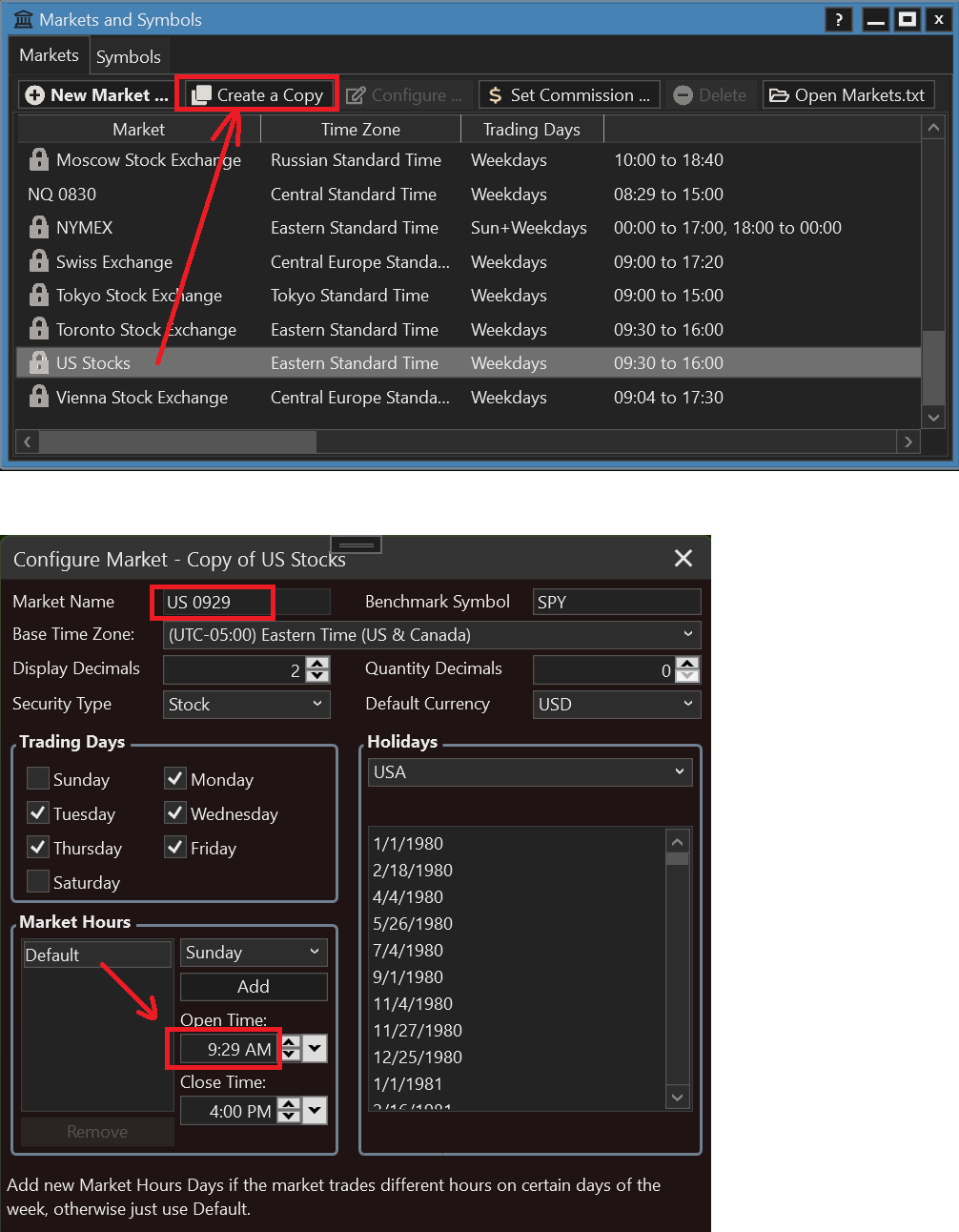Click the New Market plus icon

[35, 95]
